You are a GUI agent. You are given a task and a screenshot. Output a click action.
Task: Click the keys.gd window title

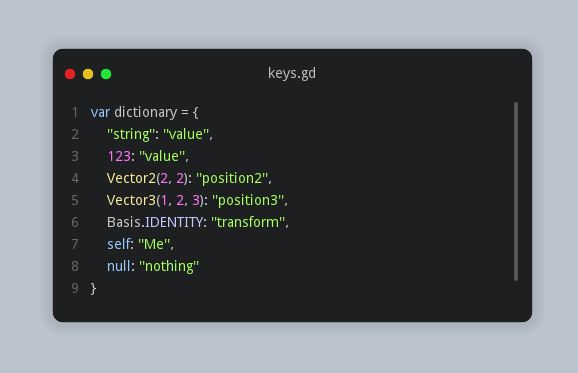point(292,73)
